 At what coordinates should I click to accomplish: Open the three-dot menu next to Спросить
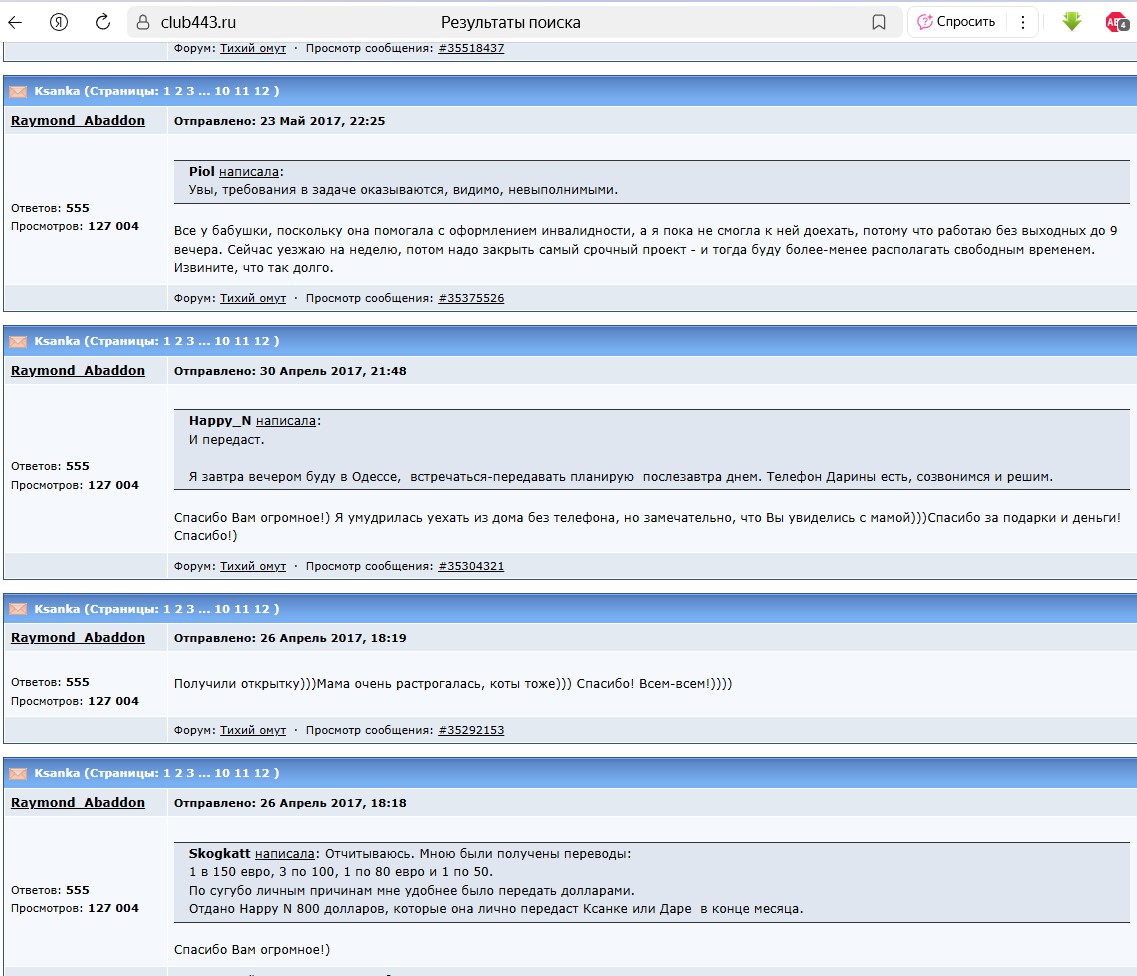tap(1022, 22)
